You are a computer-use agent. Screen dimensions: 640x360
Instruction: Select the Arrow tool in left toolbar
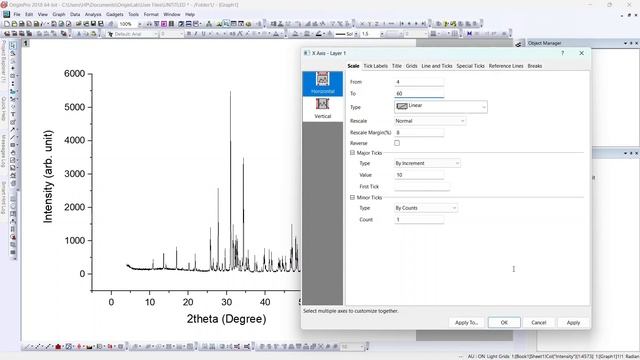pyautogui.click(x=13, y=130)
